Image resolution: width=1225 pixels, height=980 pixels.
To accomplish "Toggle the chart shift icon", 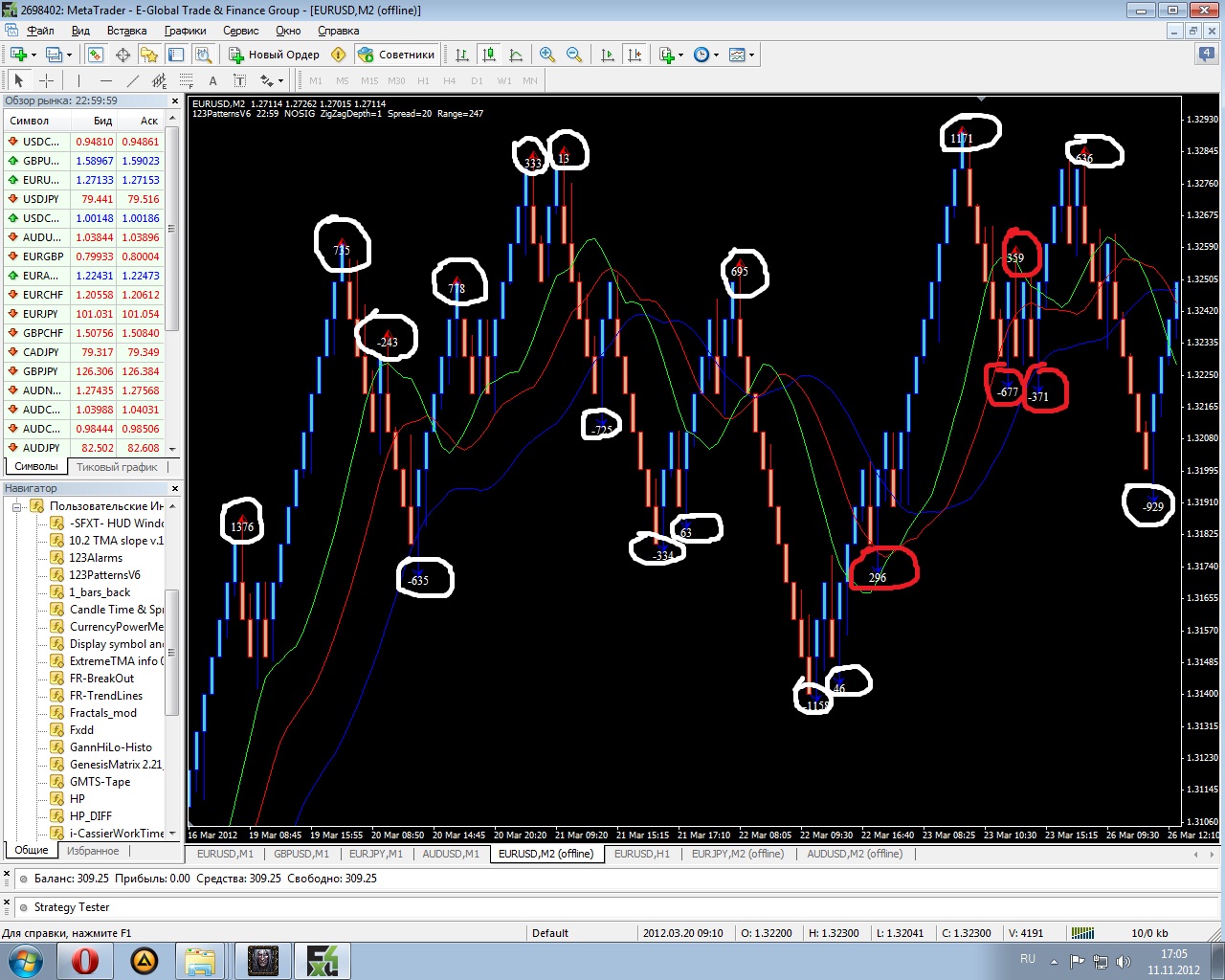I will pyautogui.click(x=635, y=55).
